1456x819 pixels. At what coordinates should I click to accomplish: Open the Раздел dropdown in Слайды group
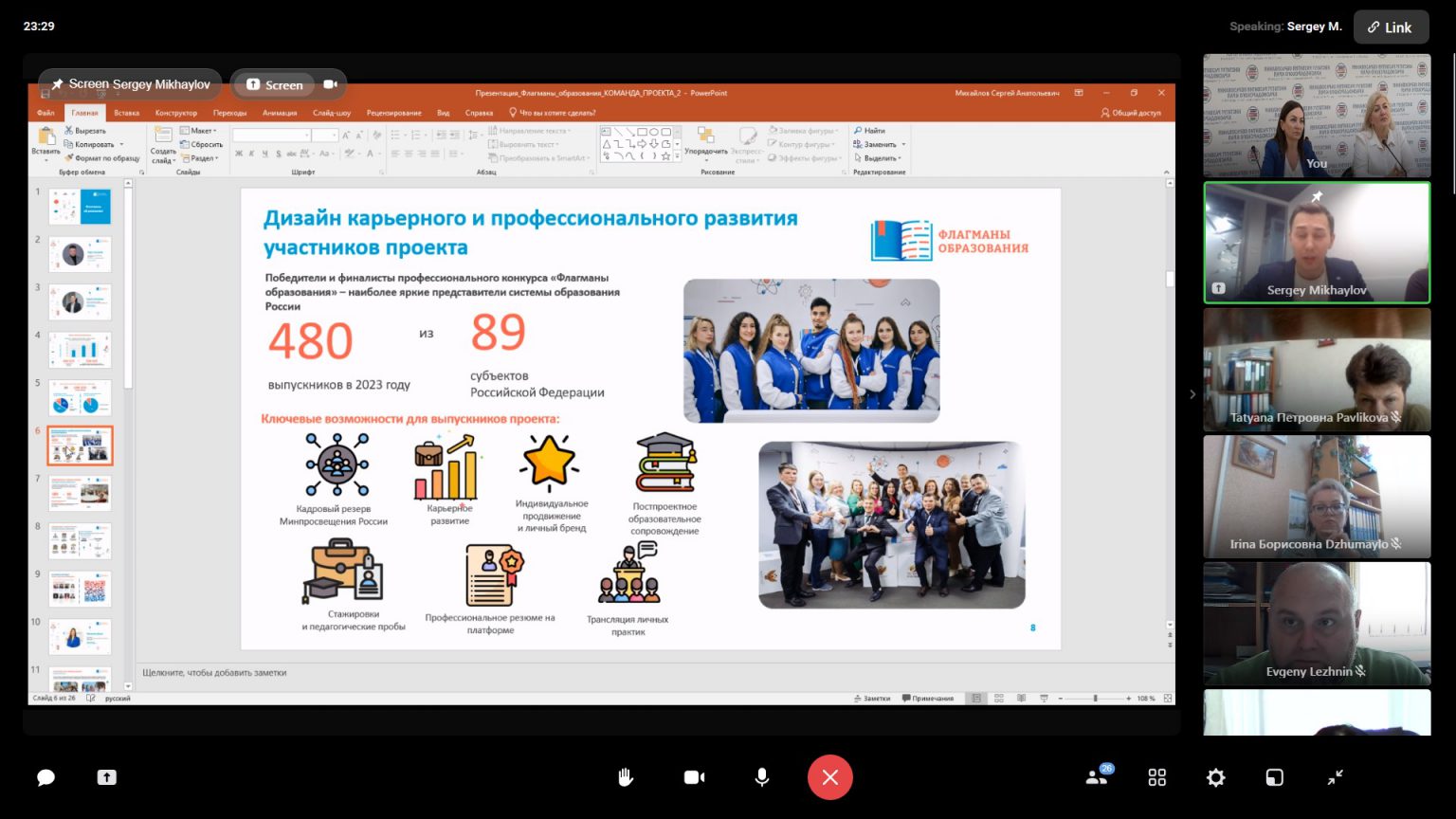202,158
